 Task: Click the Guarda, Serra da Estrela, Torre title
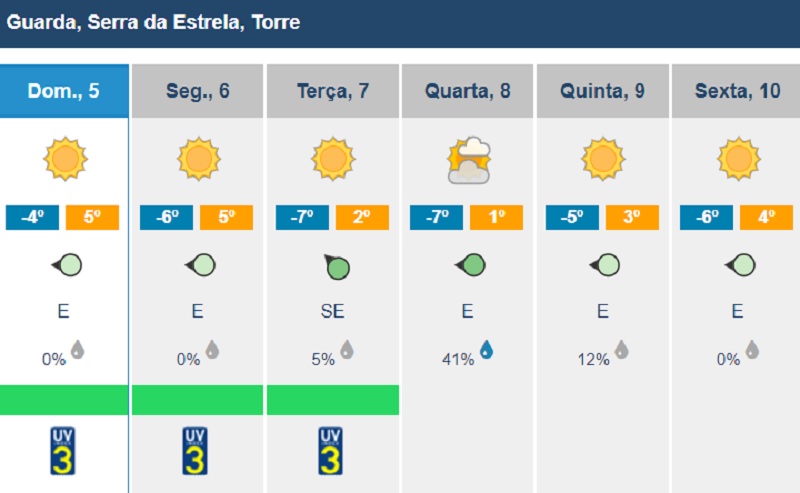click(x=153, y=22)
